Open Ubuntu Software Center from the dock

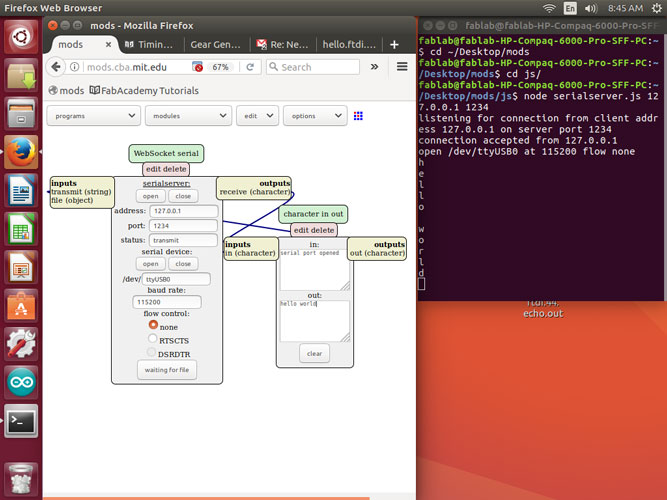(x=21, y=306)
